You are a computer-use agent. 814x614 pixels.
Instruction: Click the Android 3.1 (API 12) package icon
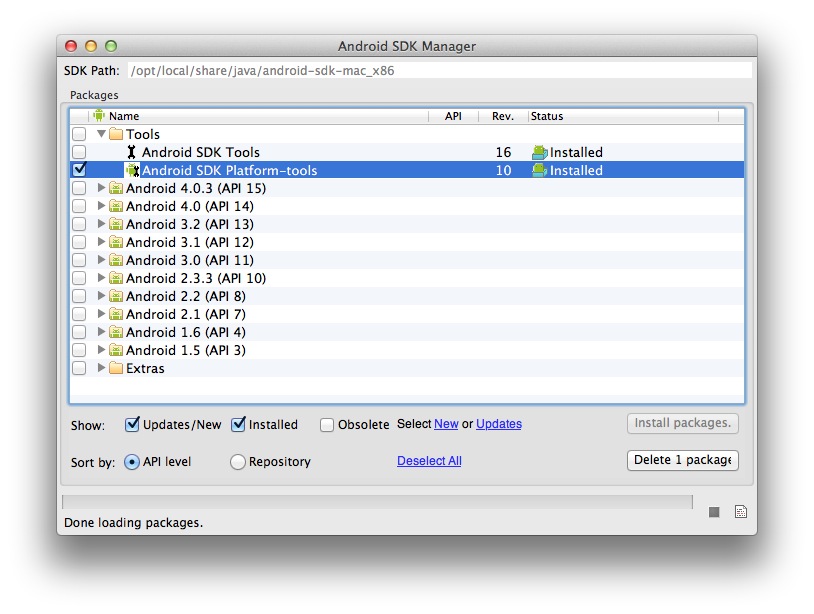coord(116,242)
